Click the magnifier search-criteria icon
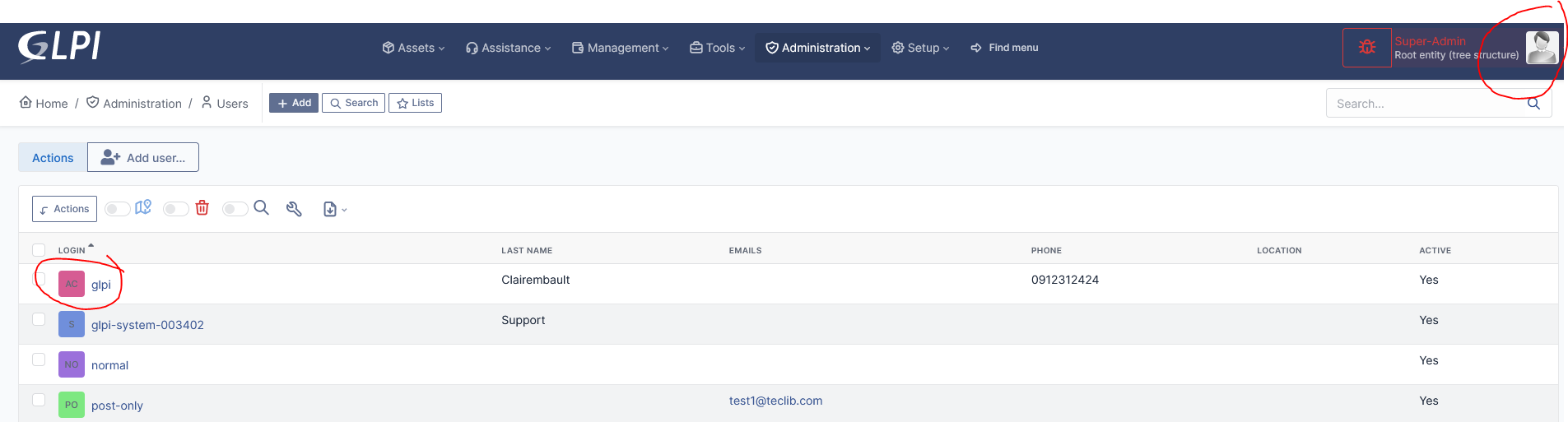 [262, 207]
